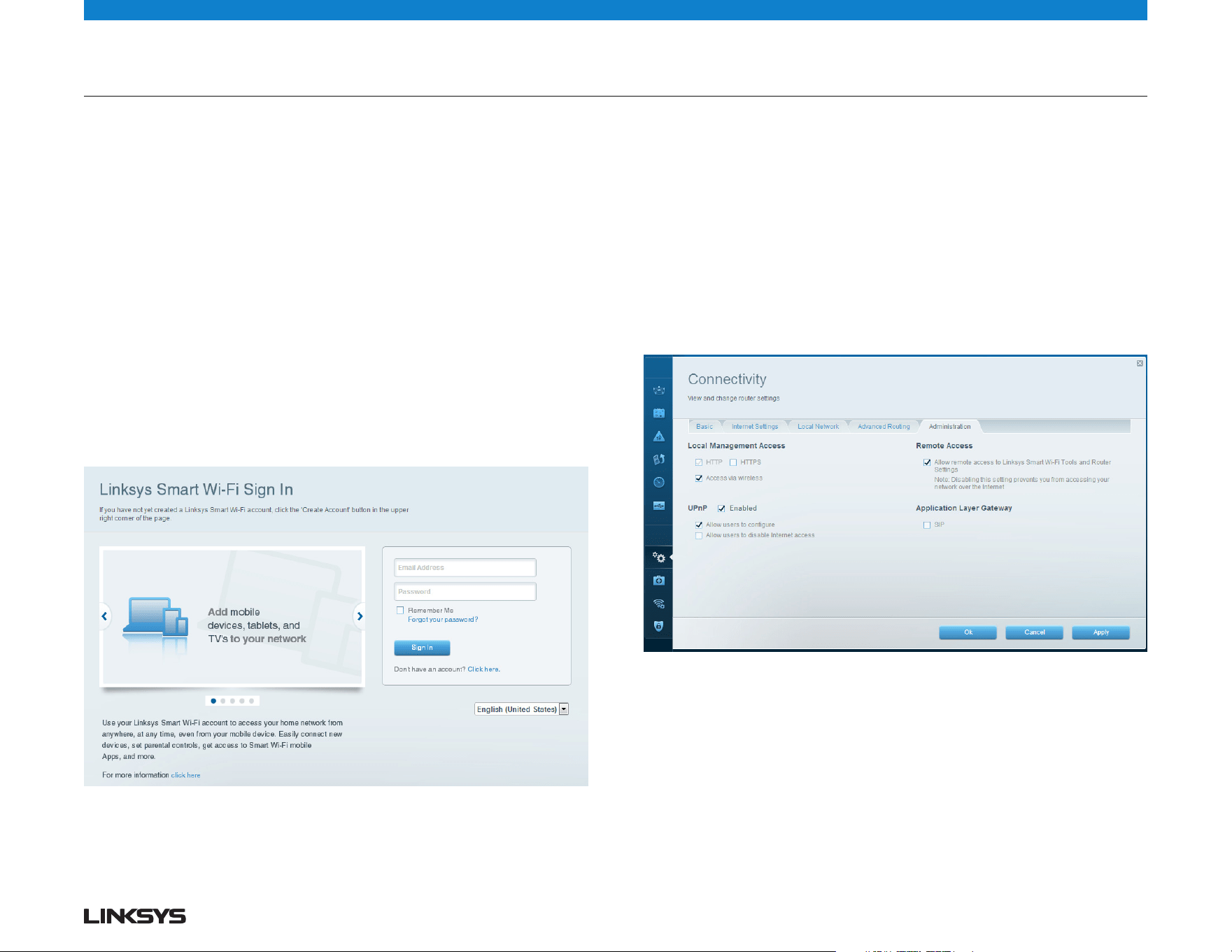Screen dimensions: 1232x952
Task: Click the Apply button
Action: pos(1100,632)
